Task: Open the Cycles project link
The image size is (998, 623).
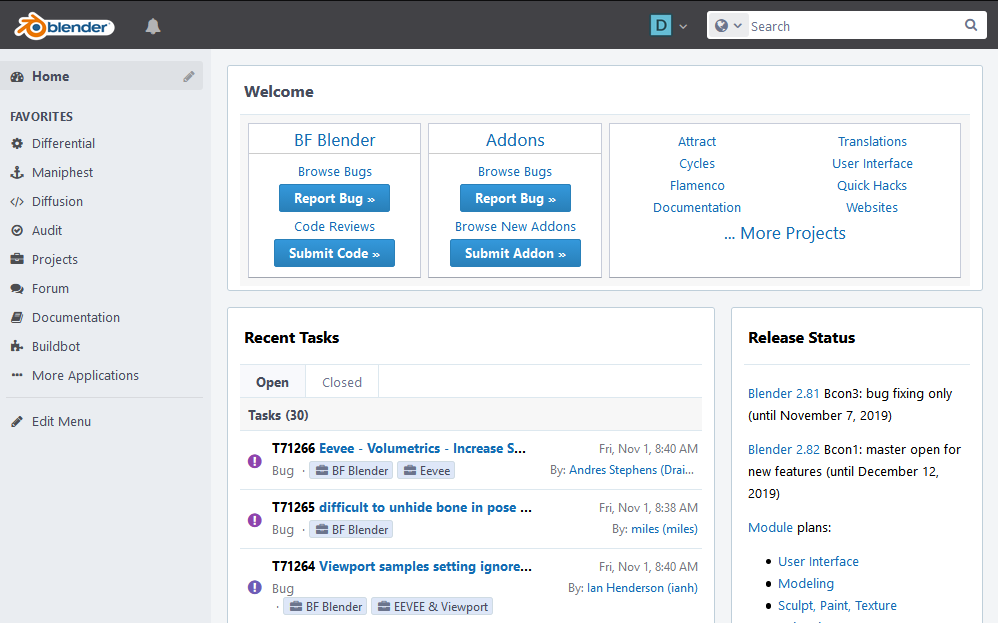Action: pyautogui.click(x=697, y=164)
